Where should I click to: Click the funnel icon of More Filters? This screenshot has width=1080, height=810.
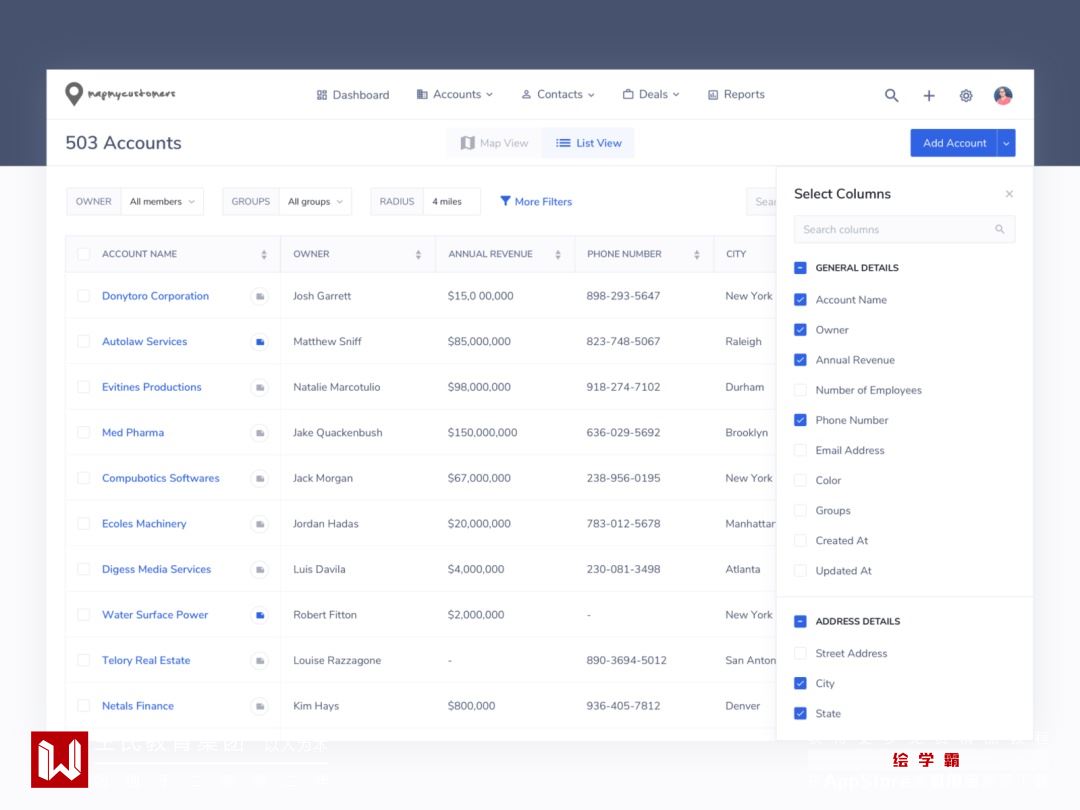point(505,201)
